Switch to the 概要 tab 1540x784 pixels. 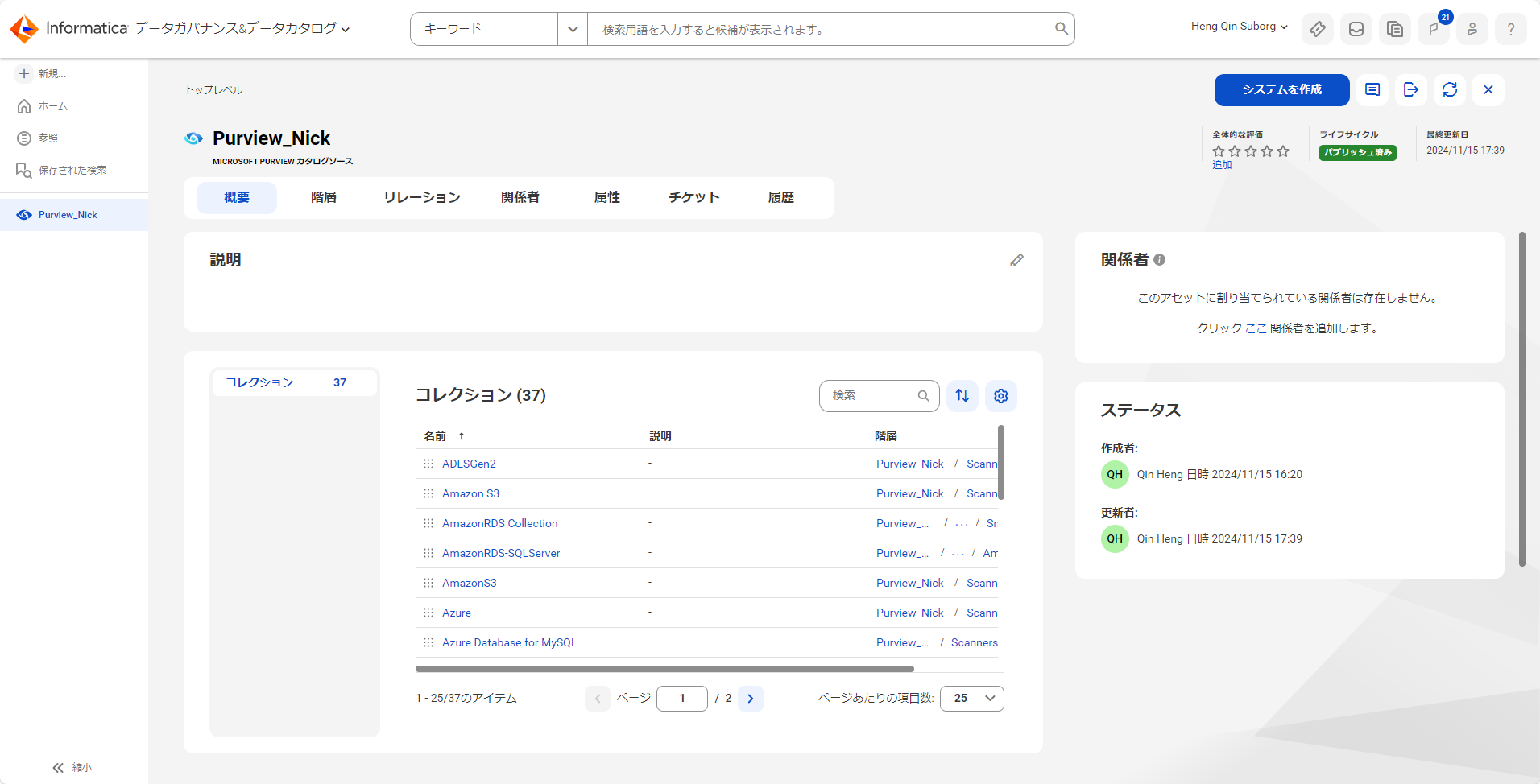237,198
